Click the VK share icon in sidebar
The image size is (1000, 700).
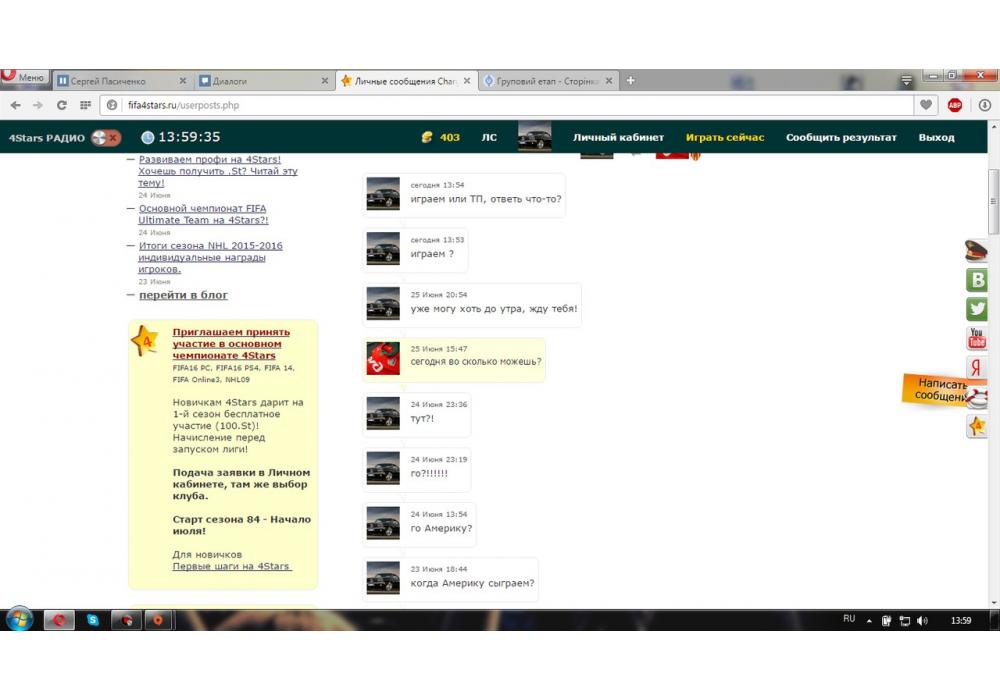pos(977,280)
